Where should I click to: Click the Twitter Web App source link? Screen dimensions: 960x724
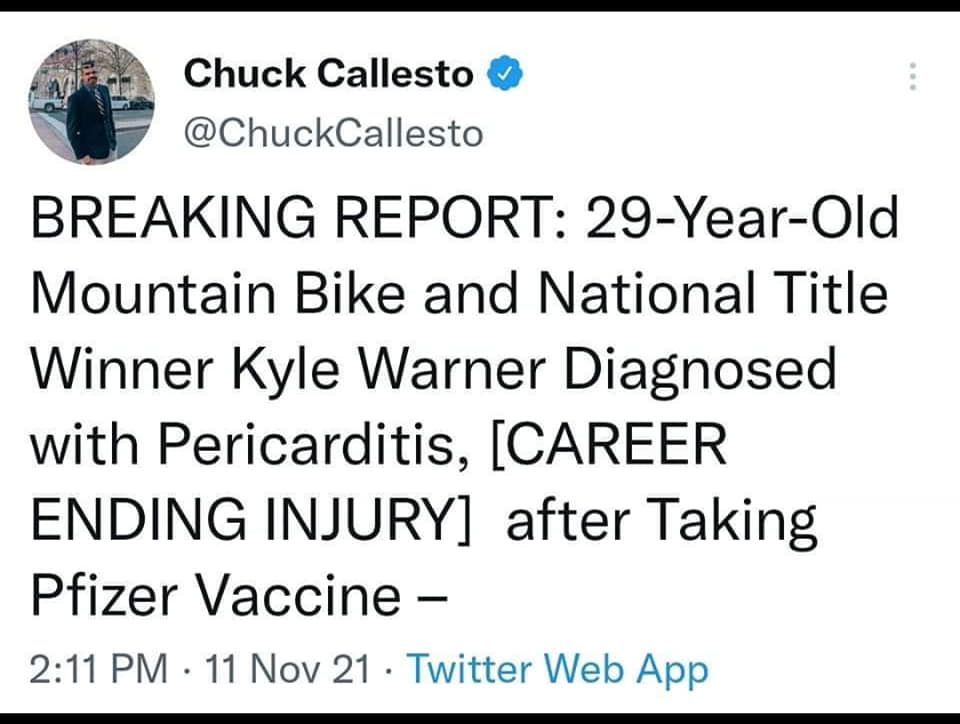click(557, 669)
